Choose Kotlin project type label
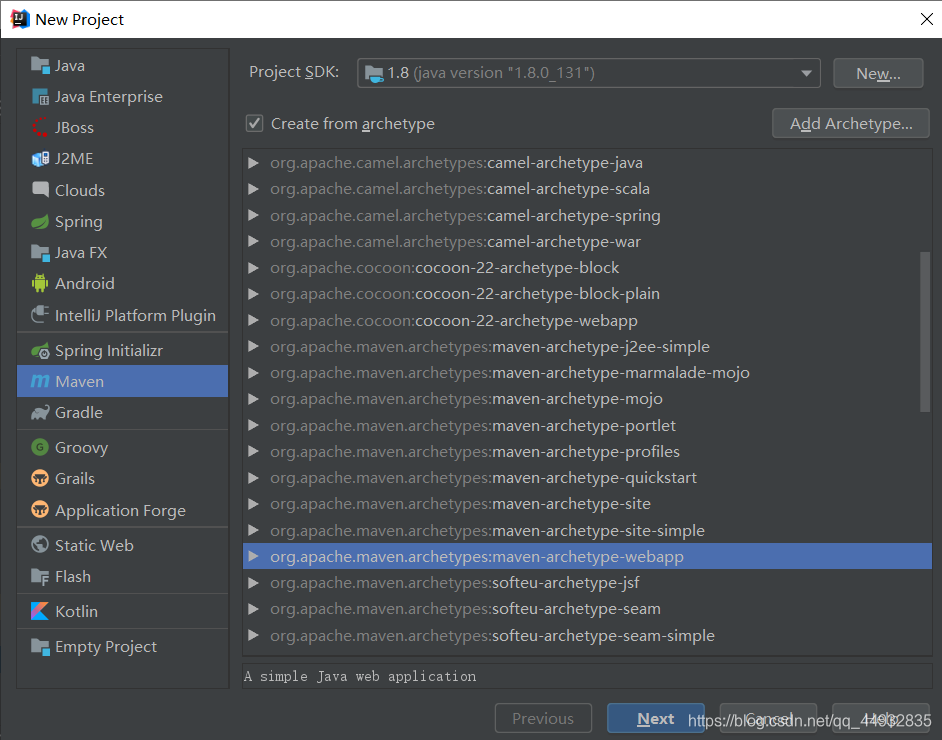Viewport: 942px width, 740px height. [76, 611]
